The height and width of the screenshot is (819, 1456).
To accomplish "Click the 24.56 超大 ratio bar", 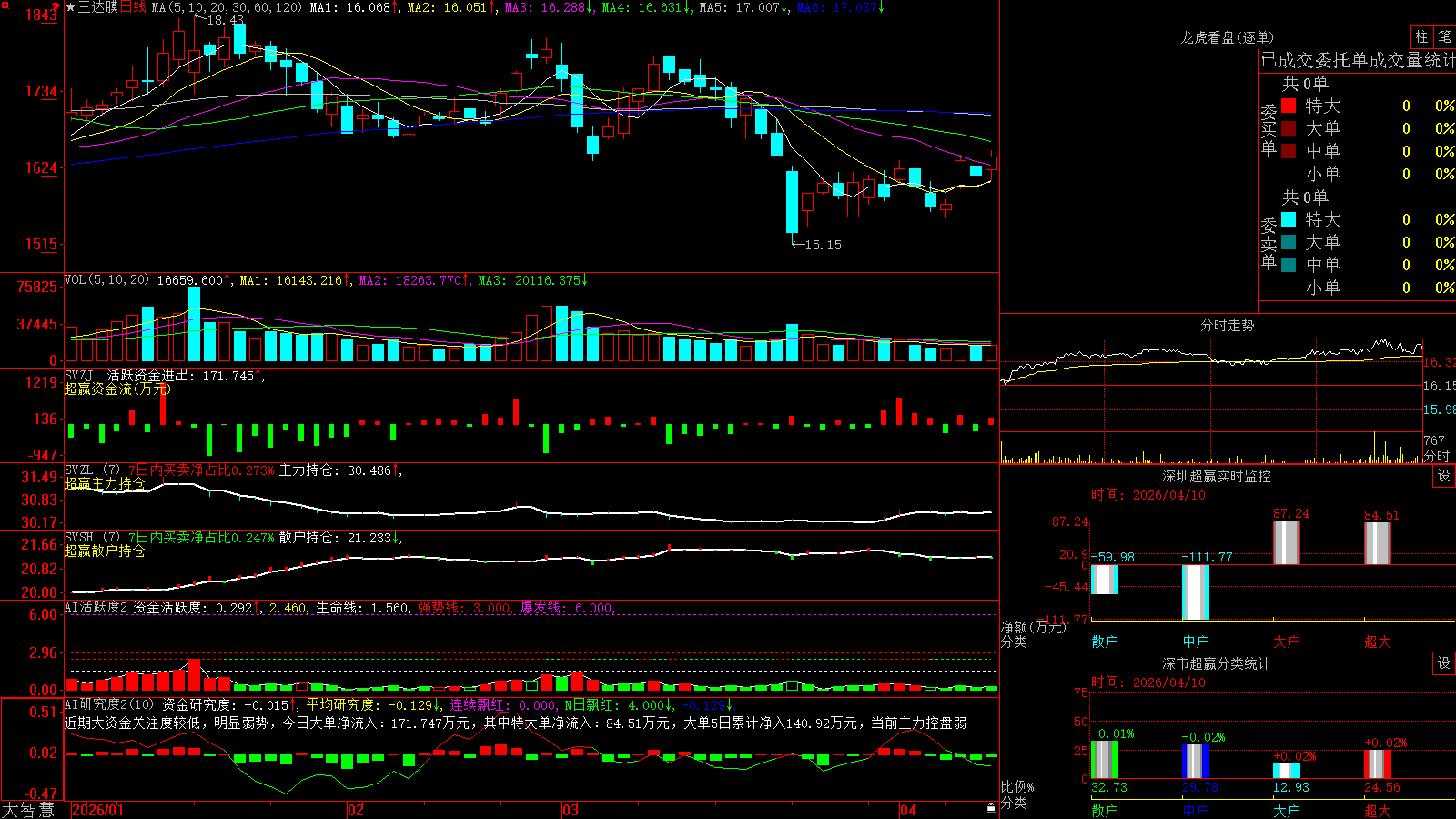I will (x=1378, y=763).
